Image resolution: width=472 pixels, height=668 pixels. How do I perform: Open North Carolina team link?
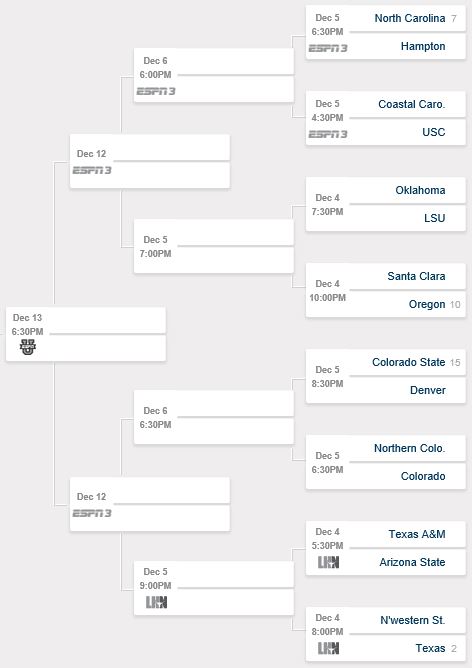[x=410, y=18]
